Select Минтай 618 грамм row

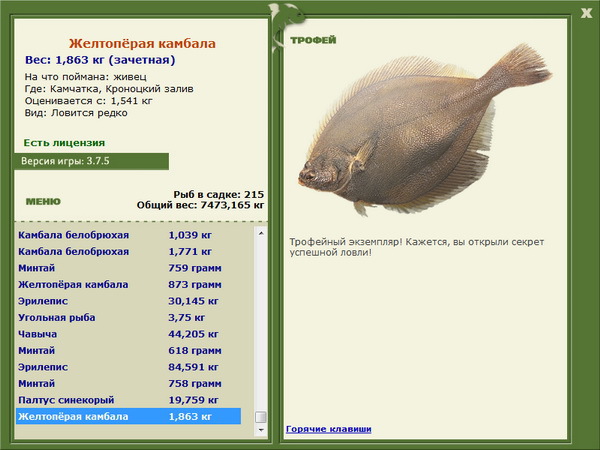(129, 350)
